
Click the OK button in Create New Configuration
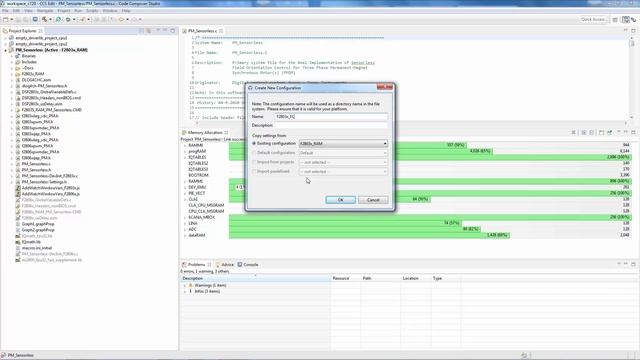point(340,200)
